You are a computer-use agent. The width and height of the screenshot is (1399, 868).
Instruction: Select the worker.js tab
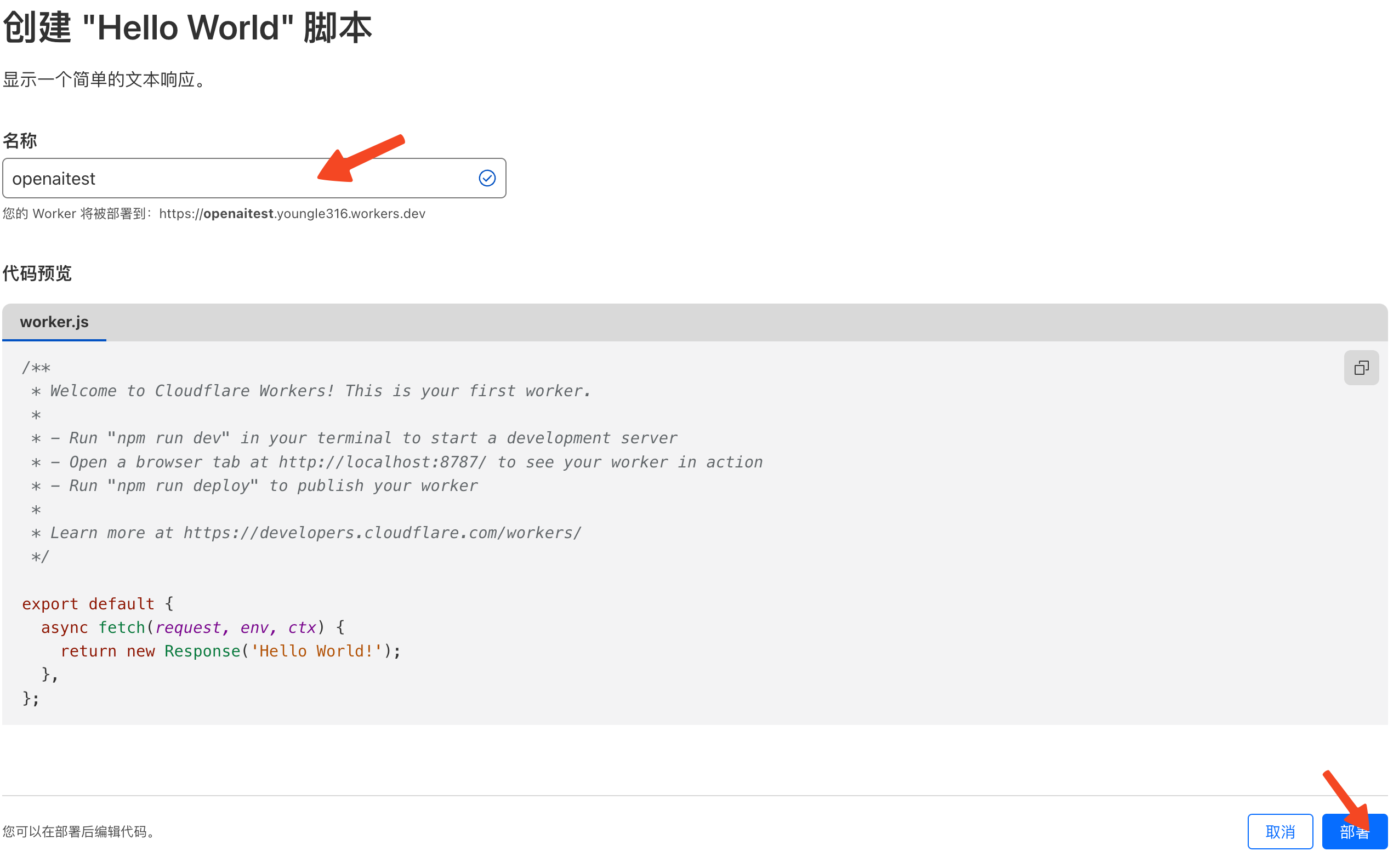55,322
